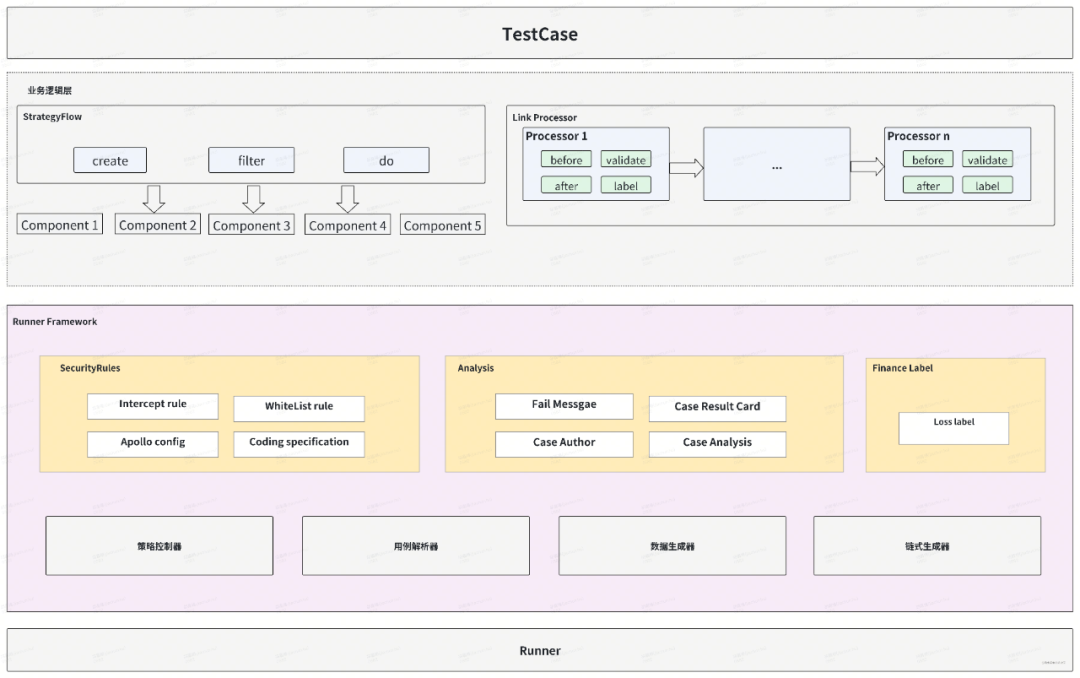Click the Link Processor title
Screen dimensions: 1080x678
point(544,117)
